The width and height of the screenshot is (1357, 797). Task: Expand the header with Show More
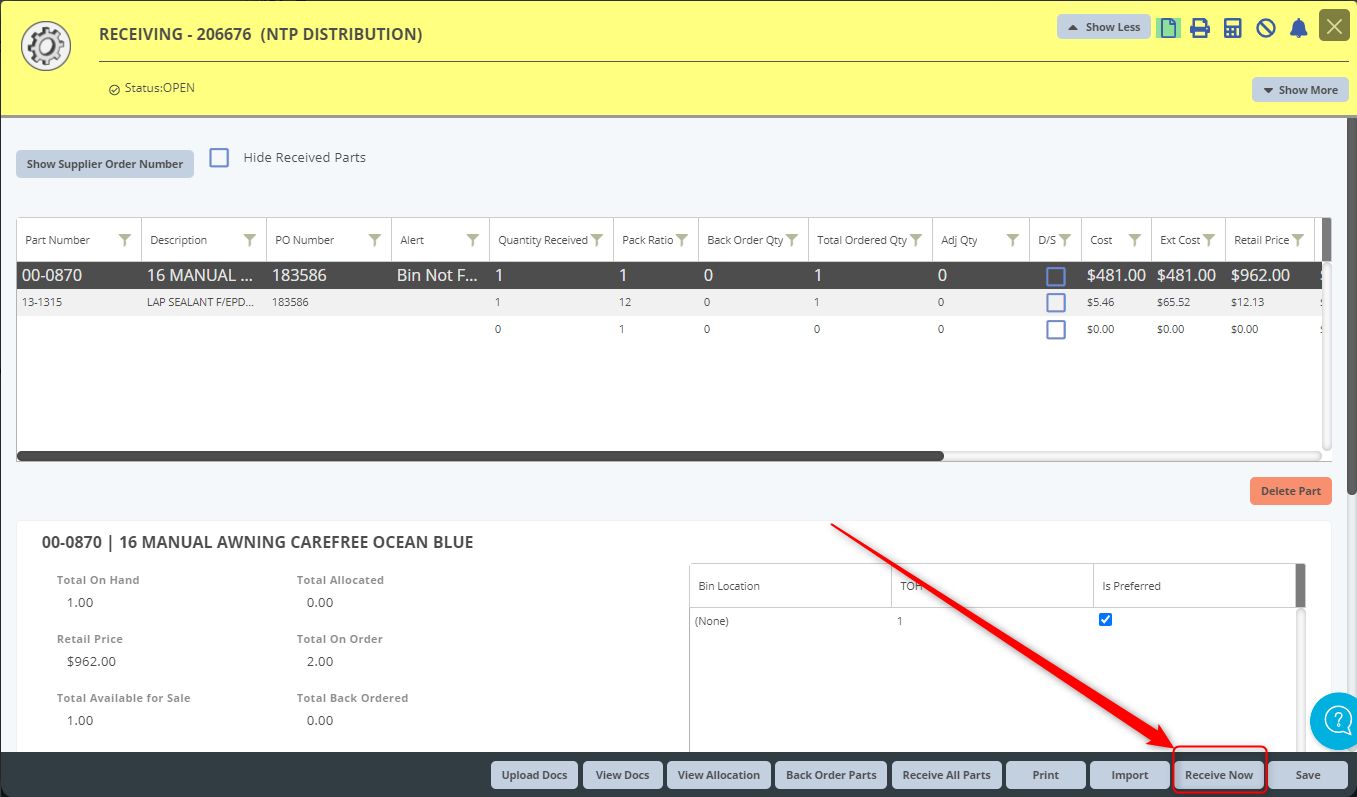pyautogui.click(x=1299, y=90)
